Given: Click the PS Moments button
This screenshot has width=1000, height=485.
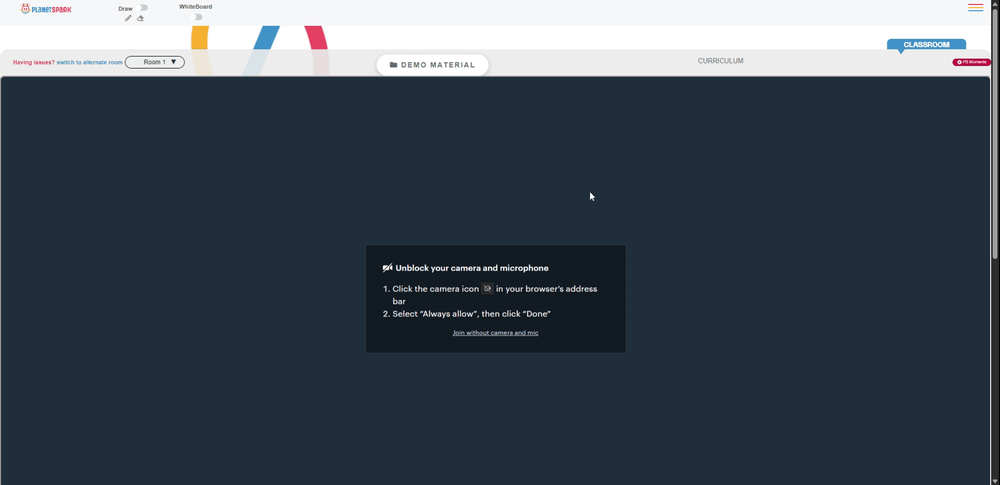Looking at the screenshot, I should (x=972, y=62).
